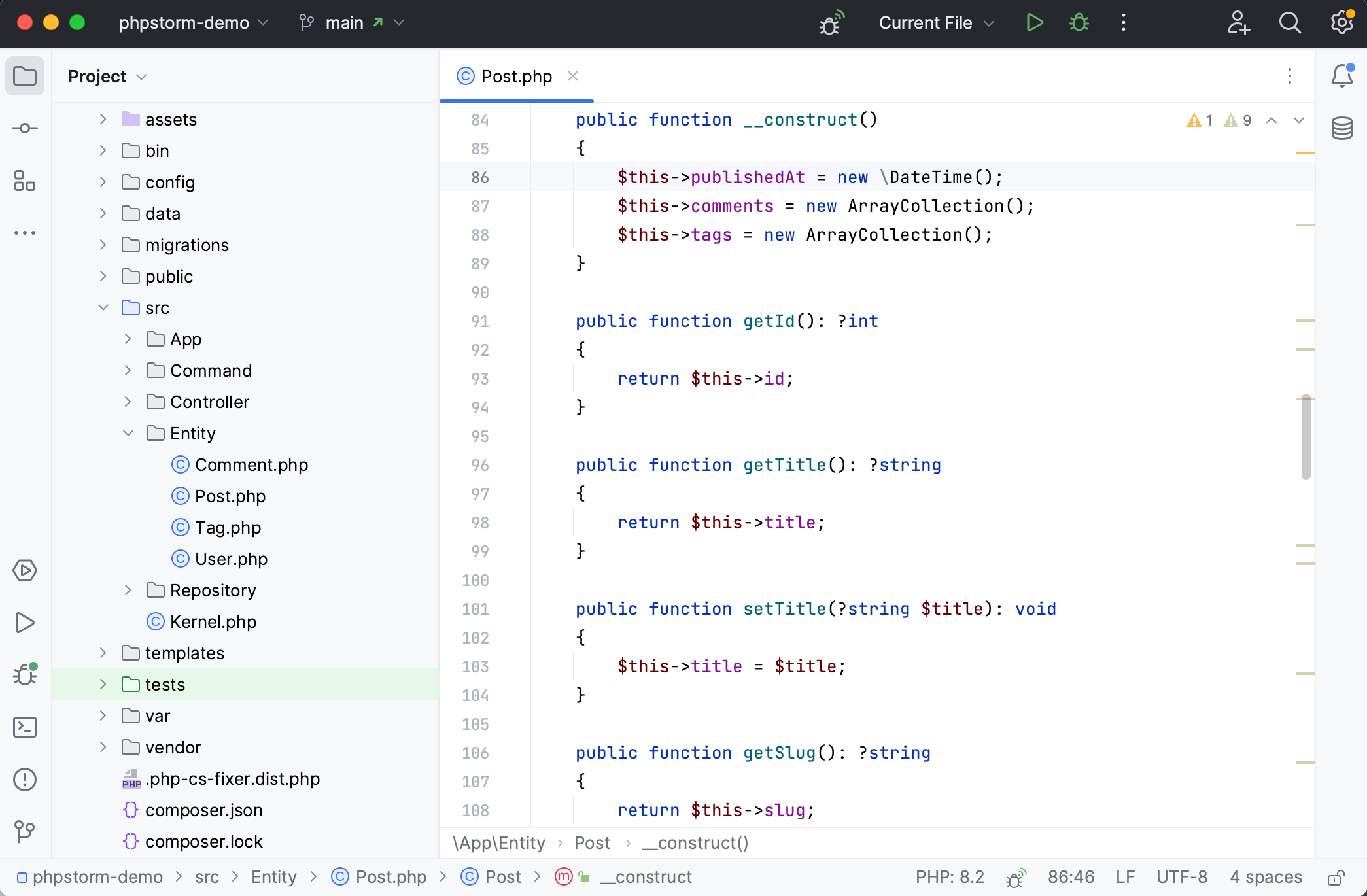Open More Options menu in editor

click(x=1290, y=76)
